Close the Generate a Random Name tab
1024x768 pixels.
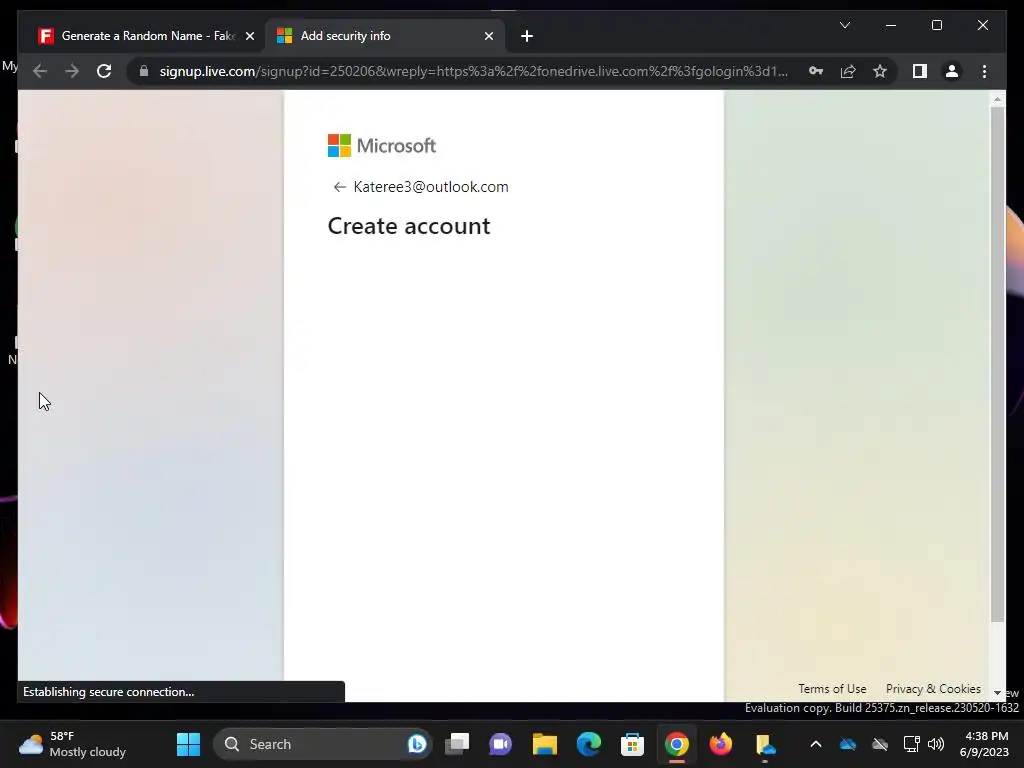tap(249, 36)
